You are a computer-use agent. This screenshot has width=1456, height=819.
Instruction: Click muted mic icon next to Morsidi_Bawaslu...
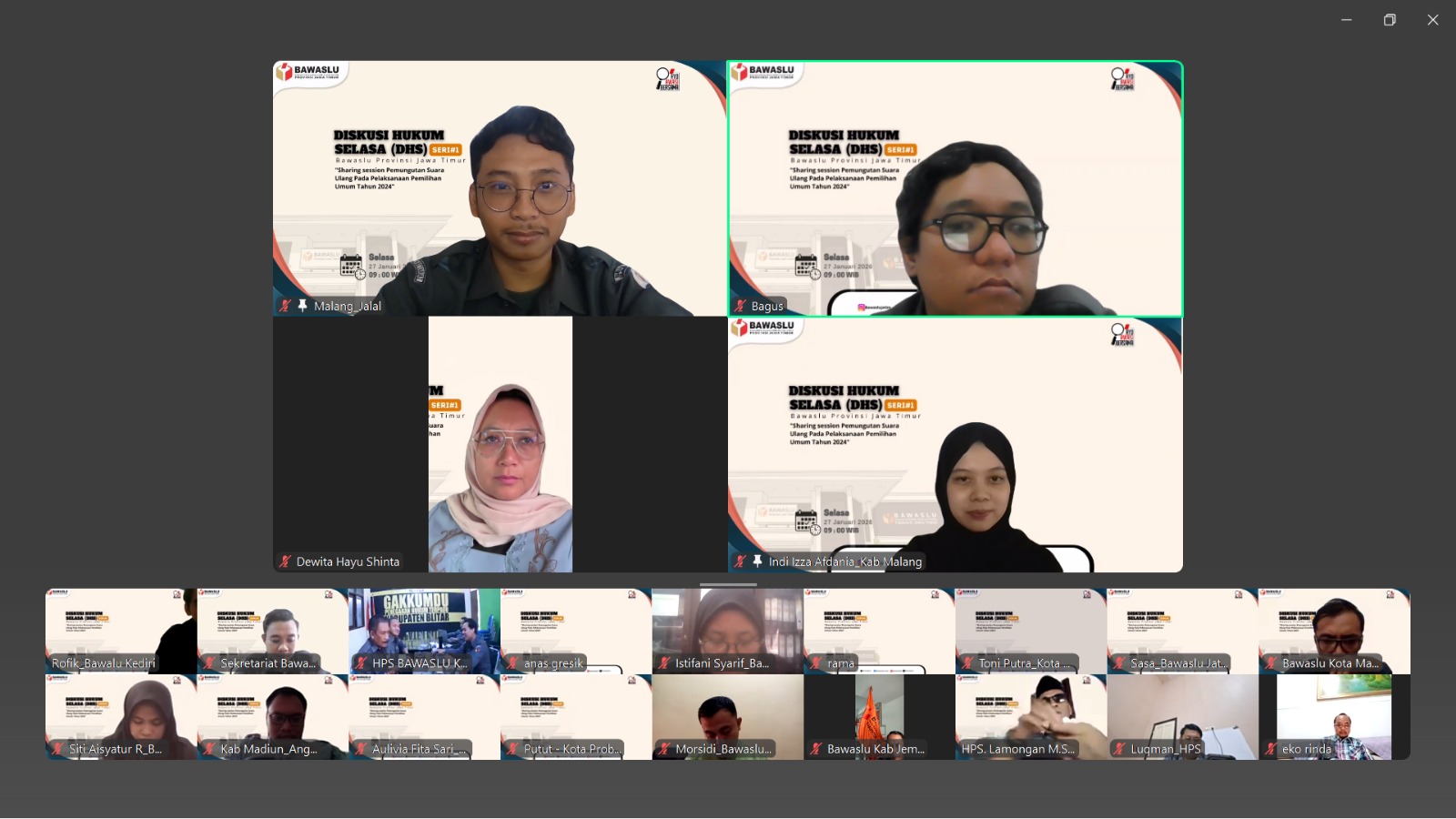point(665,749)
